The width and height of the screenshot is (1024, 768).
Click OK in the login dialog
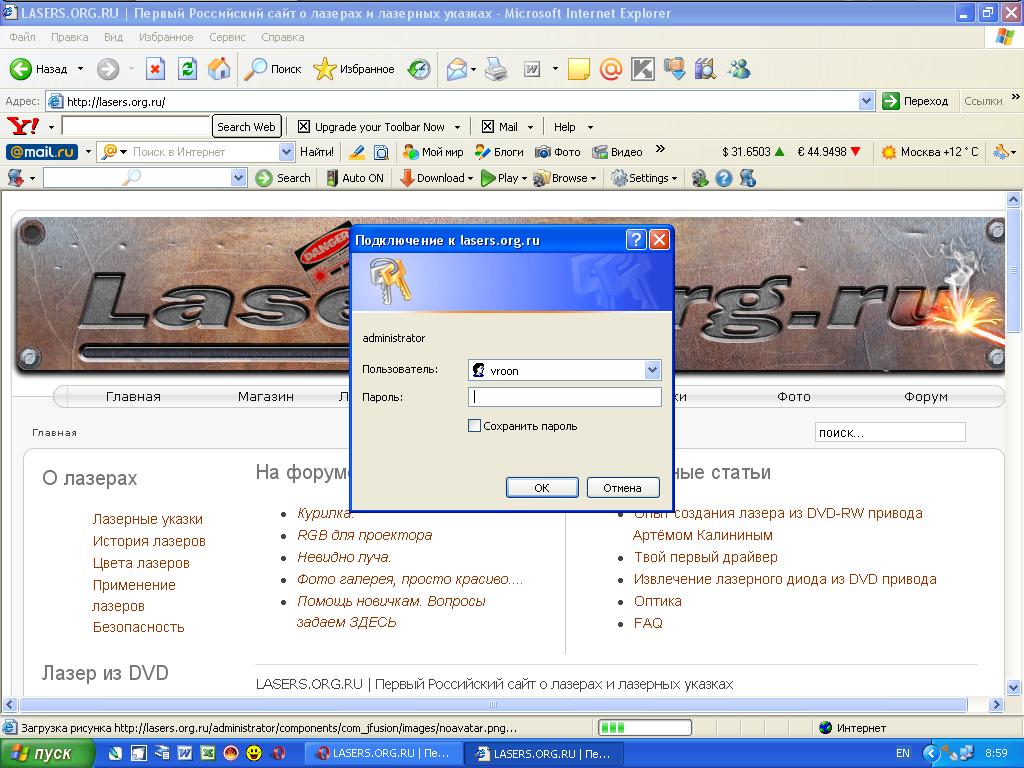pos(542,488)
